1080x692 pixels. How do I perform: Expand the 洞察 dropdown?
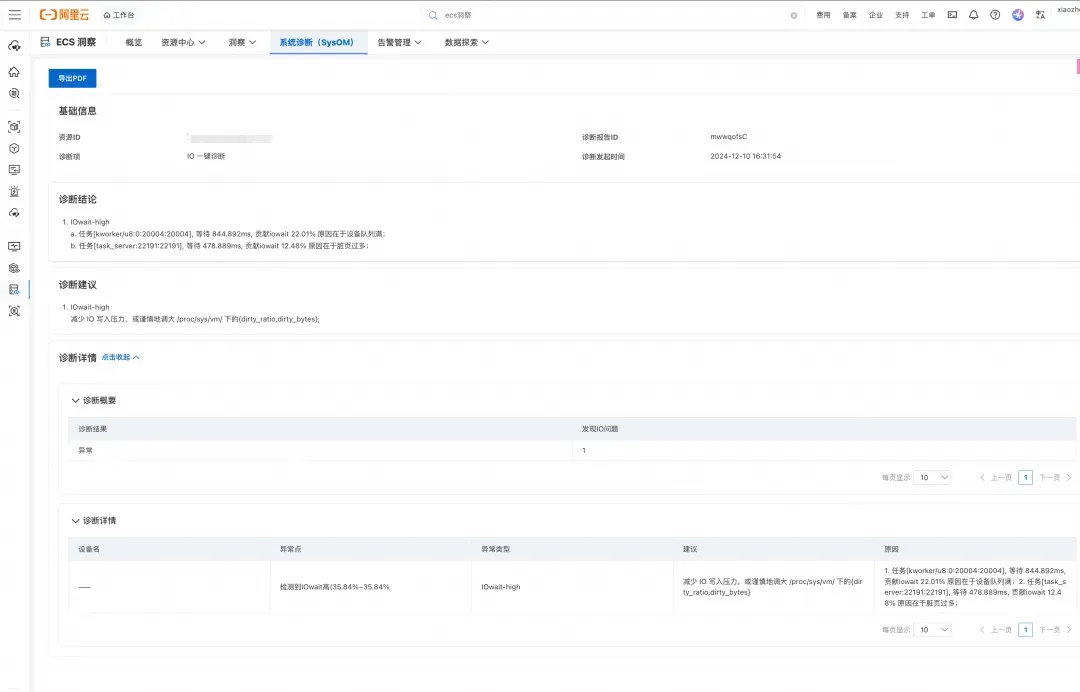tap(242, 43)
